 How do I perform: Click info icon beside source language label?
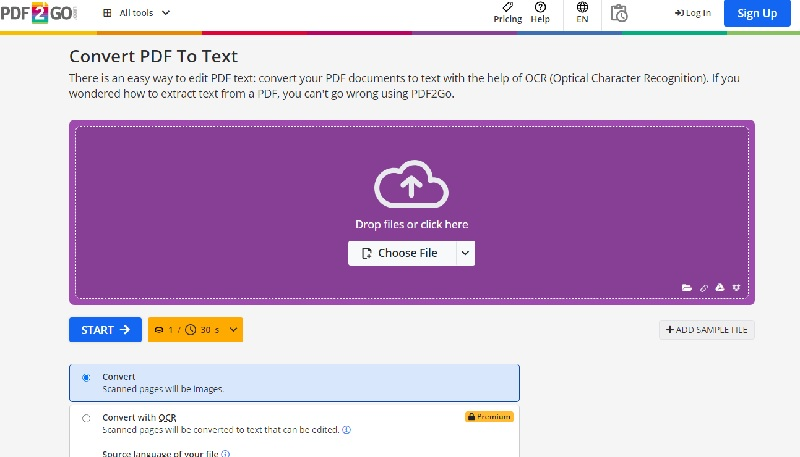[x=226, y=454]
